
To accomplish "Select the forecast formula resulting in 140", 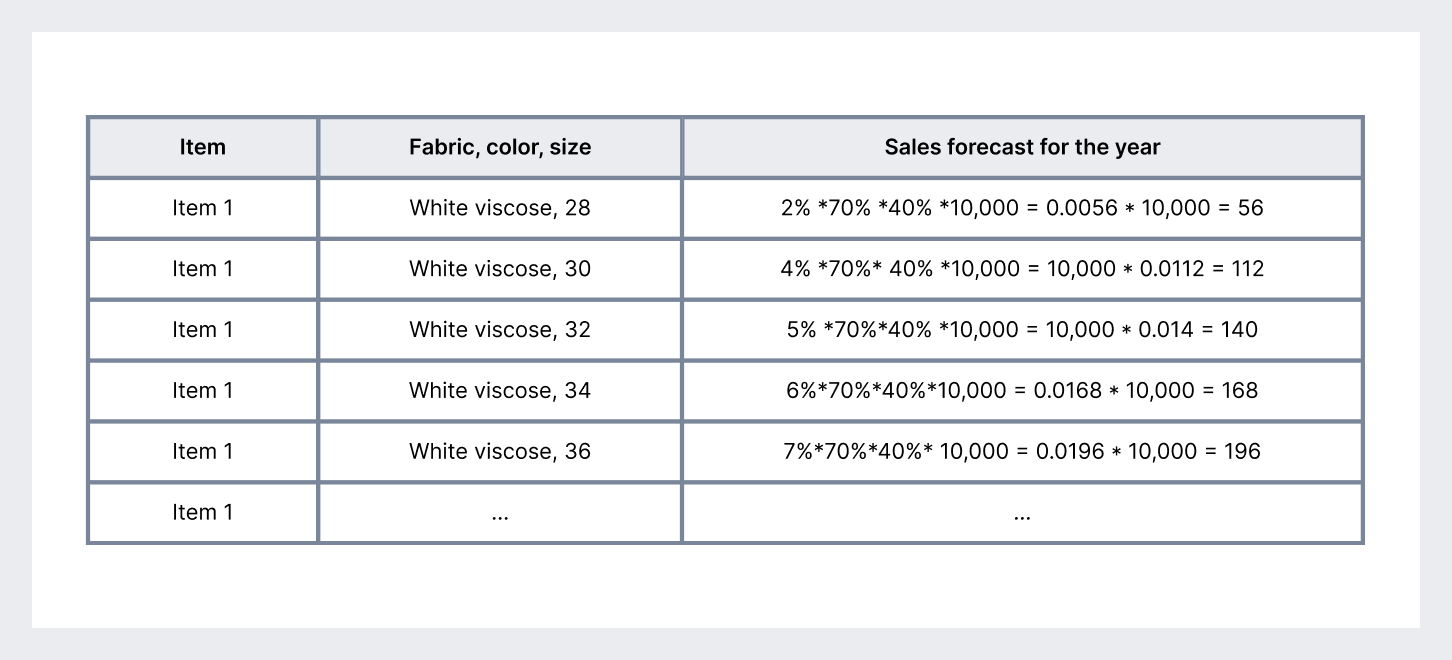I will tap(1022, 330).
